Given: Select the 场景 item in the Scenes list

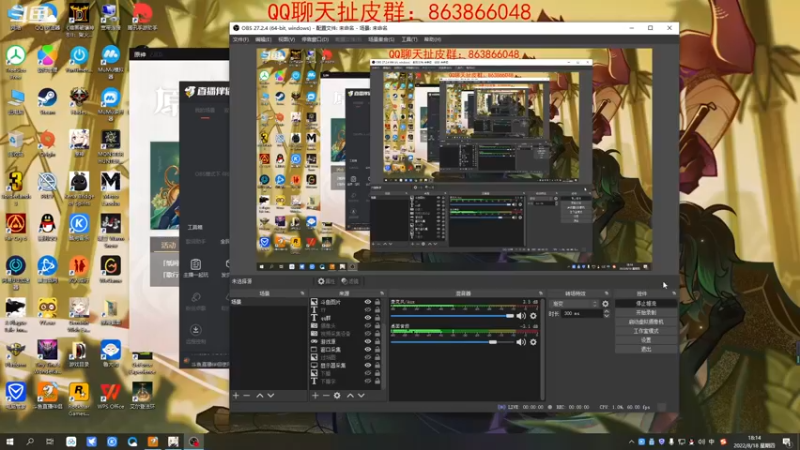Looking at the screenshot, I should pyautogui.click(x=268, y=302).
